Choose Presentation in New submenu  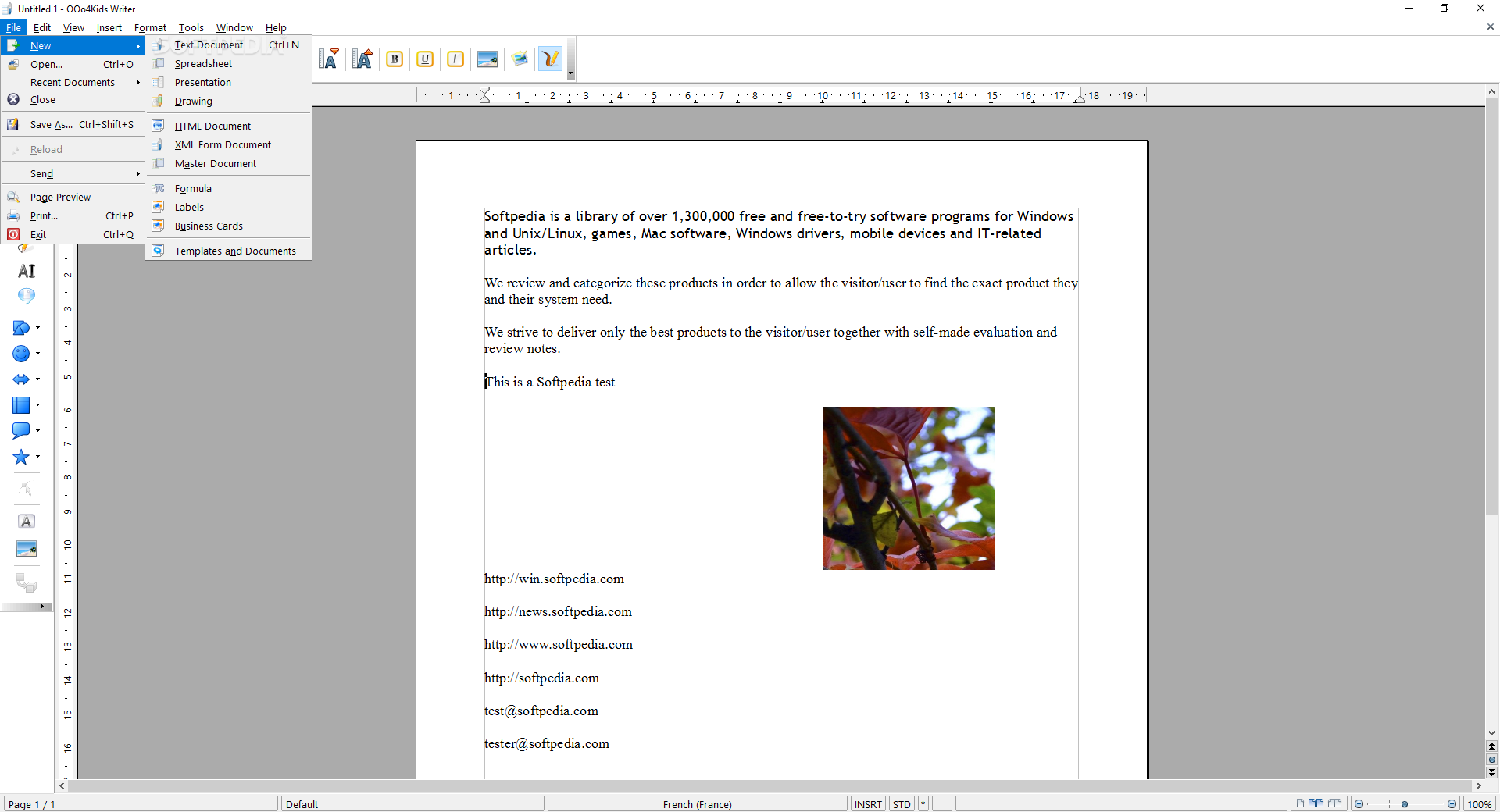(x=228, y=83)
